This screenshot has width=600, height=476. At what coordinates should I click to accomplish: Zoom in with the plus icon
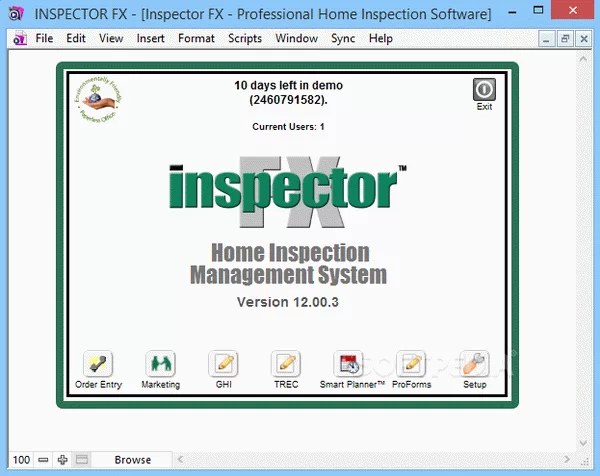pyautogui.click(x=62, y=460)
